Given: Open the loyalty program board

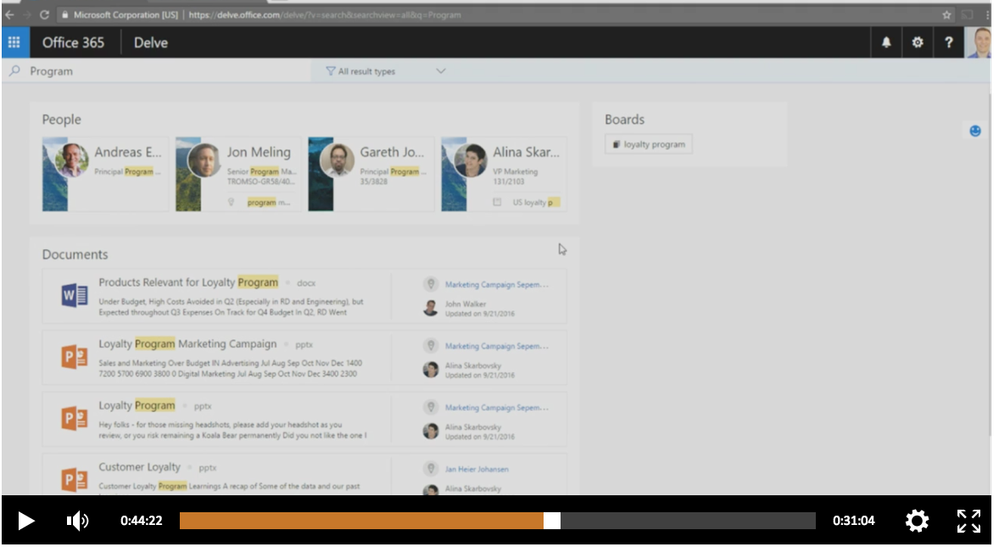Looking at the screenshot, I should pyautogui.click(x=649, y=145).
